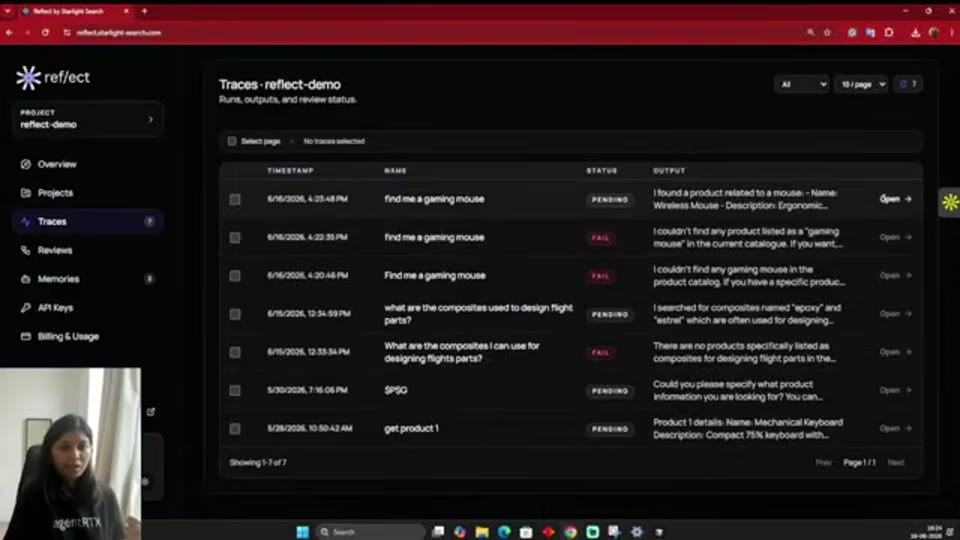Click the floating star widget on the right edge

tap(950, 202)
